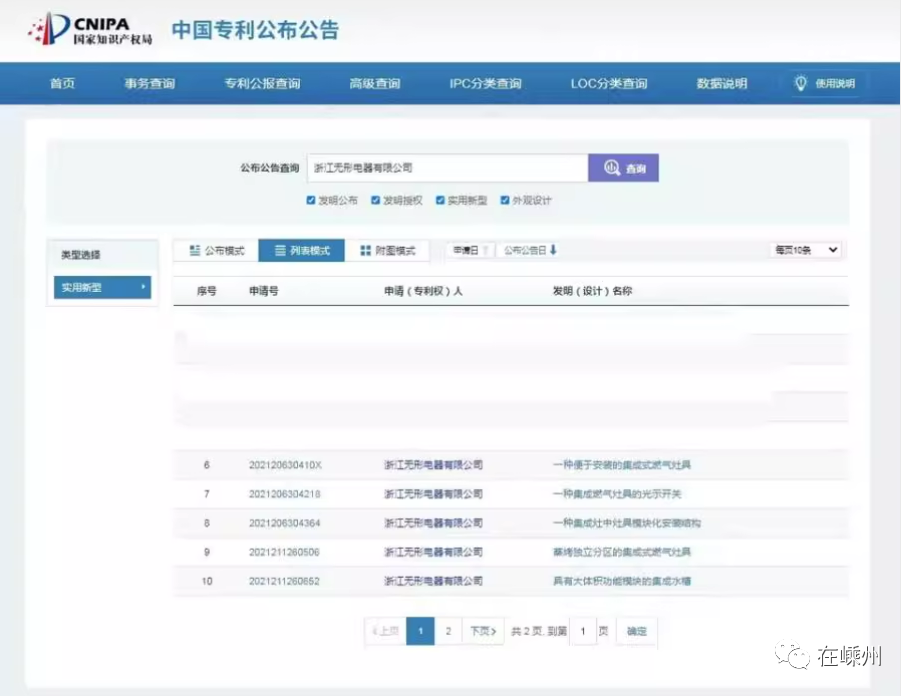Open the IPC分类查询 menu item
The height and width of the screenshot is (696, 912).
[485, 84]
